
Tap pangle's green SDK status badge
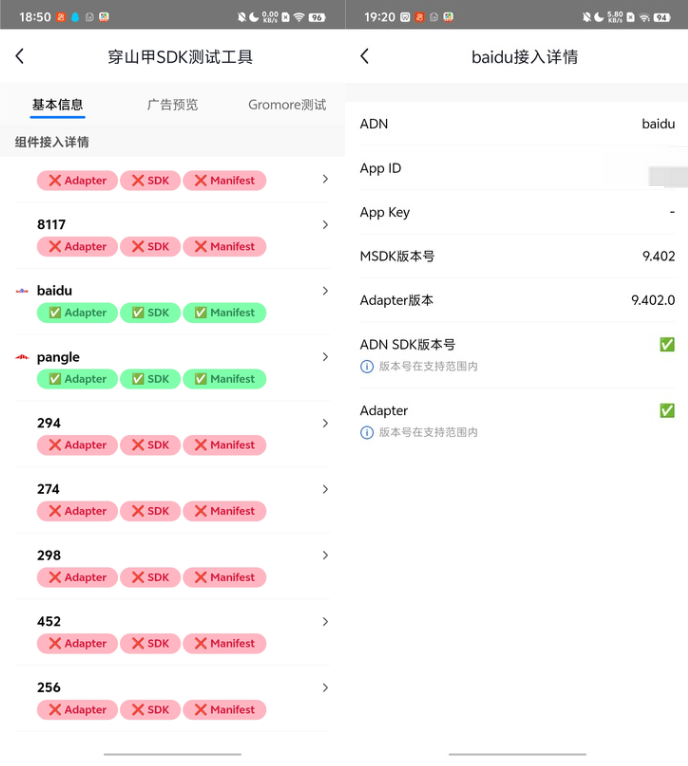(150, 379)
